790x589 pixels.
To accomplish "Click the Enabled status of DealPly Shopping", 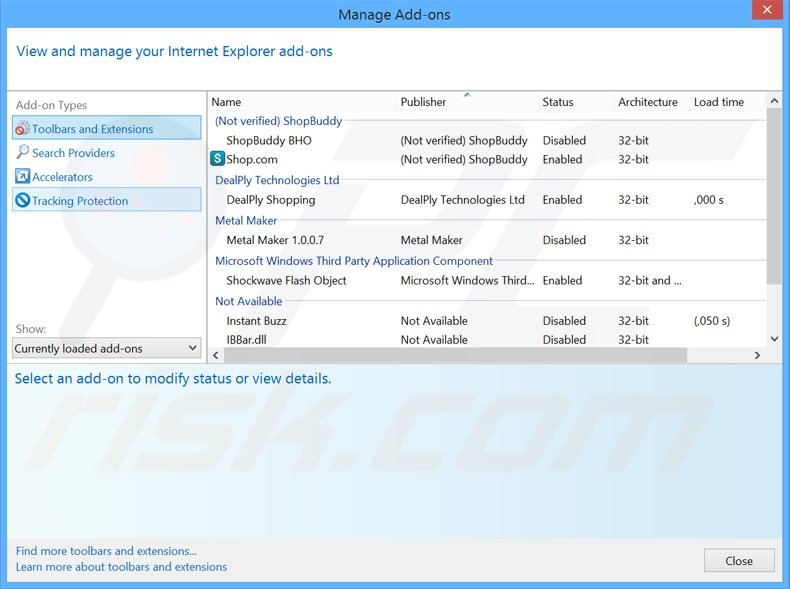I will [562, 200].
